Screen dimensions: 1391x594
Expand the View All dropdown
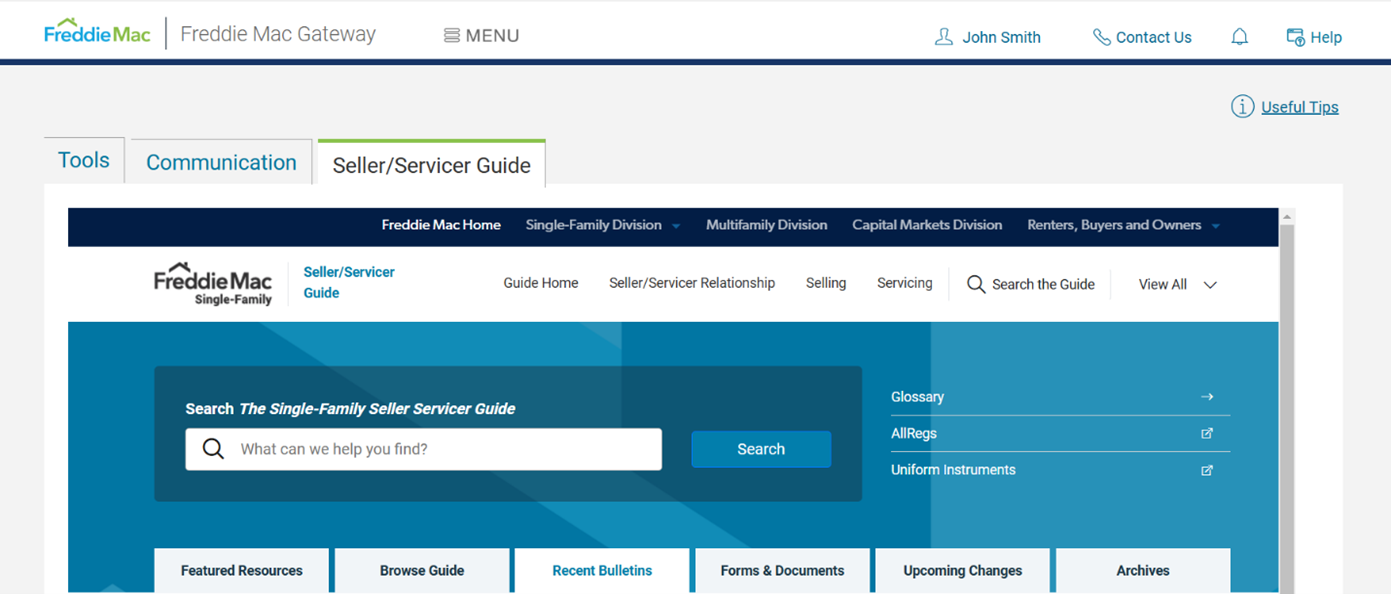pos(1177,284)
